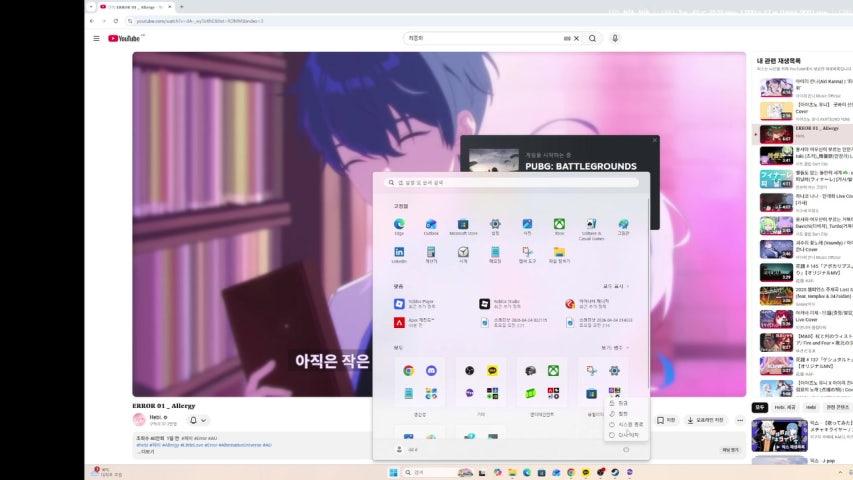Click the Start menu search box

pyautogui.click(x=513, y=183)
